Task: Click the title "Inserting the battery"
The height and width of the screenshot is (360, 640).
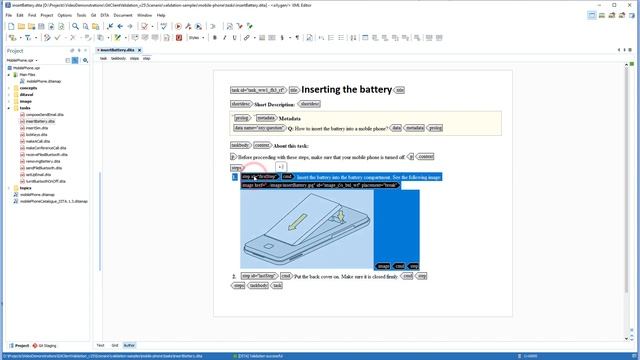Action: [x=347, y=89]
